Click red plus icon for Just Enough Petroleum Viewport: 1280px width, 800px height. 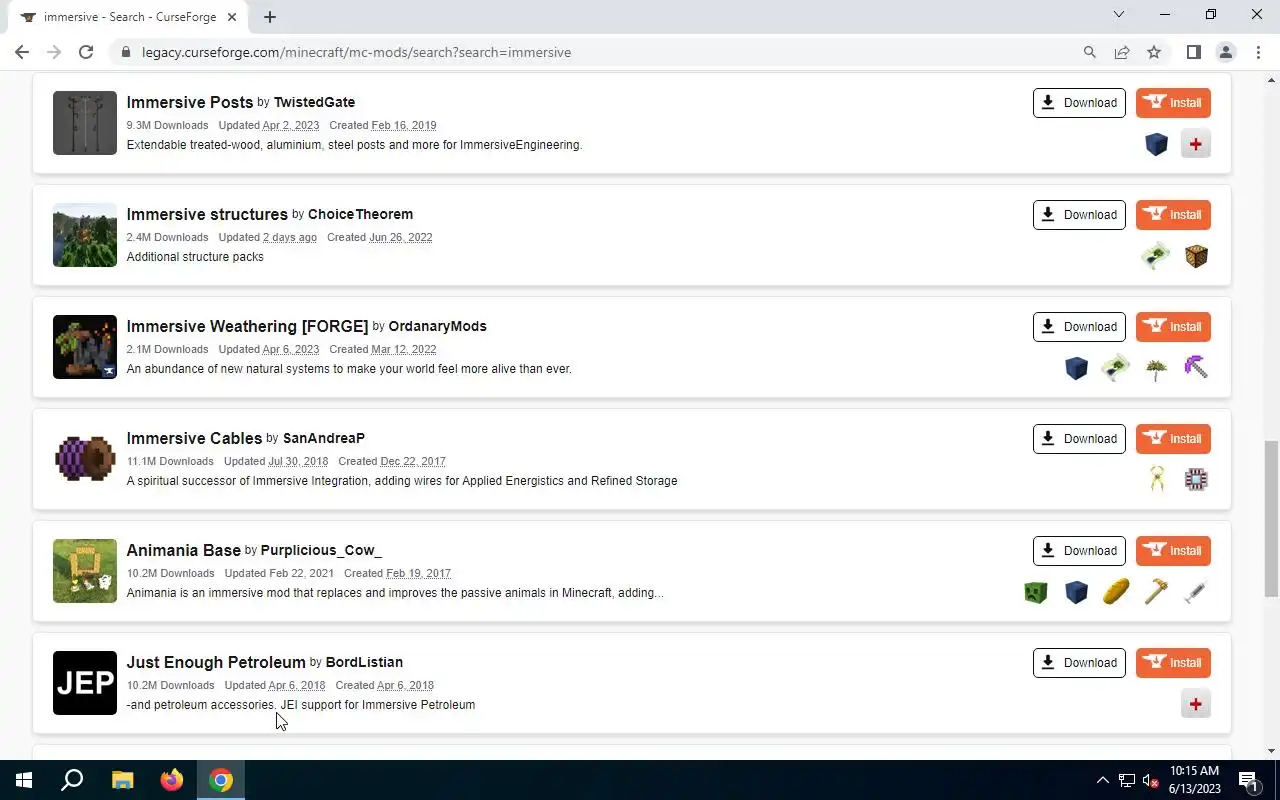(1196, 704)
